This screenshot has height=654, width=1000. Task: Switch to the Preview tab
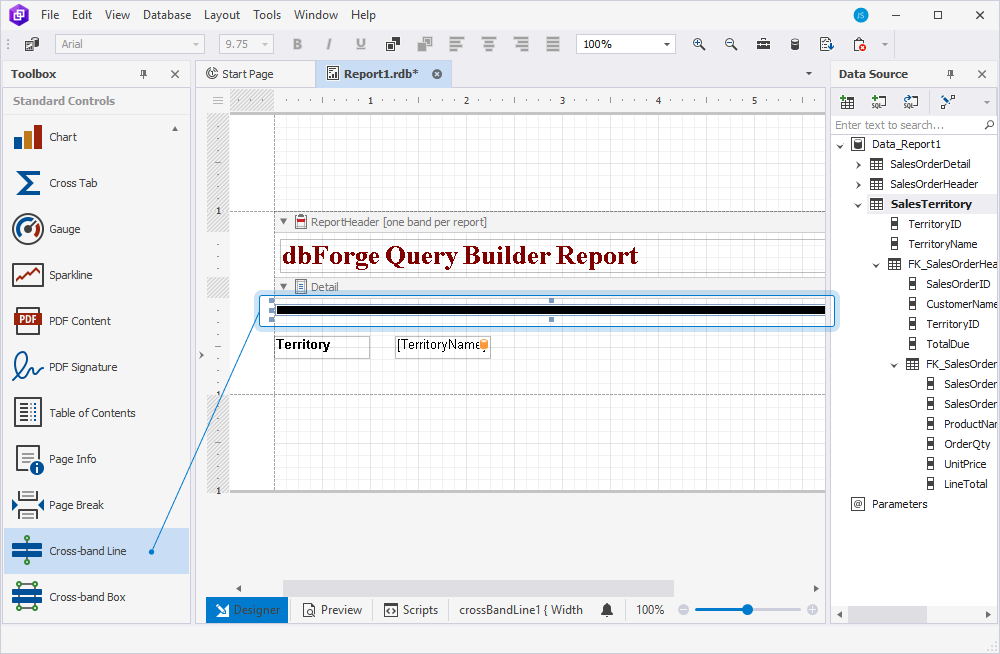tap(332, 610)
